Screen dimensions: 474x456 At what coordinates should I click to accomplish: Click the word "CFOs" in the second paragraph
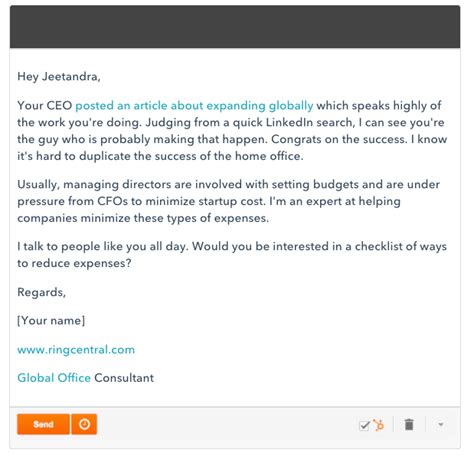coord(112,201)
